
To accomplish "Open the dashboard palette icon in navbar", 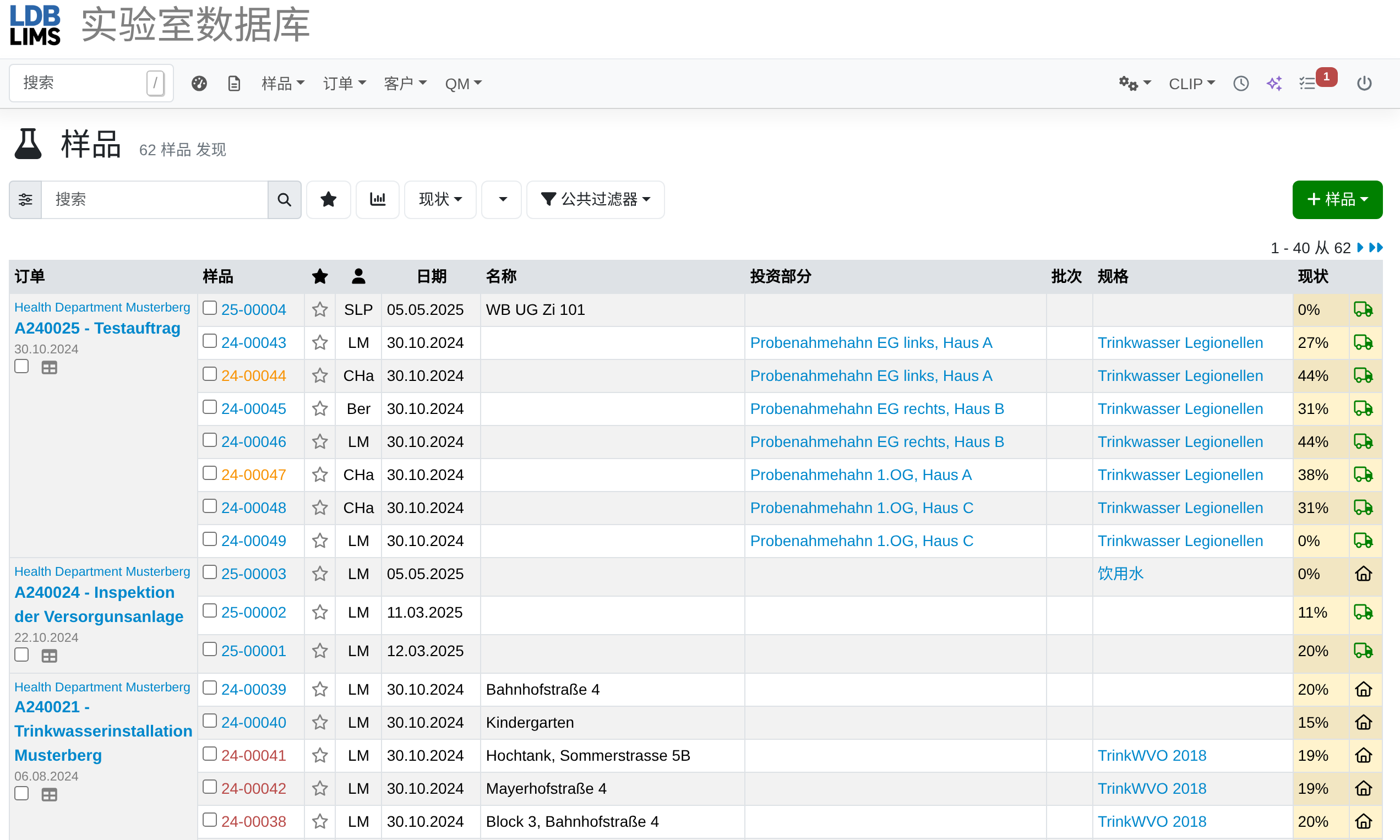I will point(199,84).
